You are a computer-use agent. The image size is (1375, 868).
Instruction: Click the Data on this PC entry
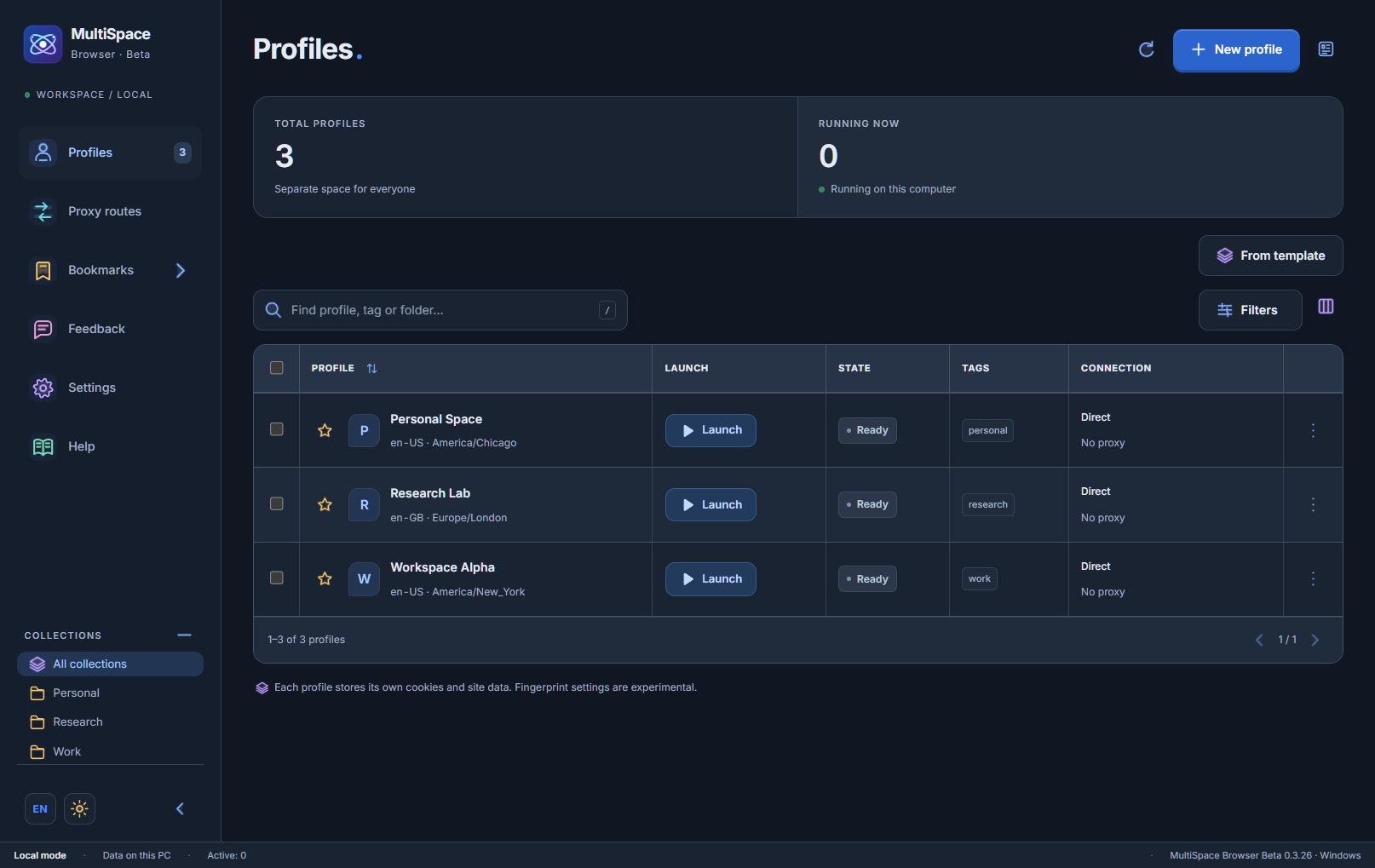click(136, 855)
